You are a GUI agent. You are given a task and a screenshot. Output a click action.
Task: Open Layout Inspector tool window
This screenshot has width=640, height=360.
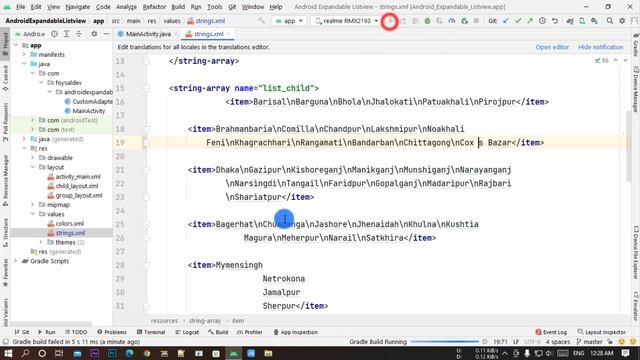(x=602, y=332)
